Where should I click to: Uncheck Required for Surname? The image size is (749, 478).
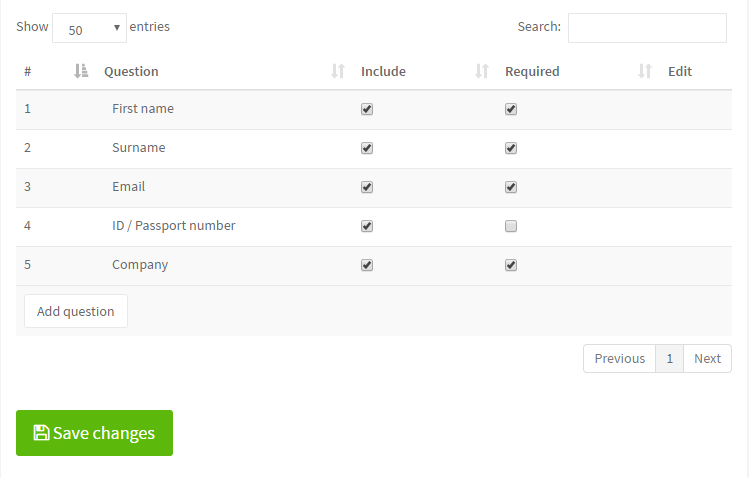click(x=511, y=148)
